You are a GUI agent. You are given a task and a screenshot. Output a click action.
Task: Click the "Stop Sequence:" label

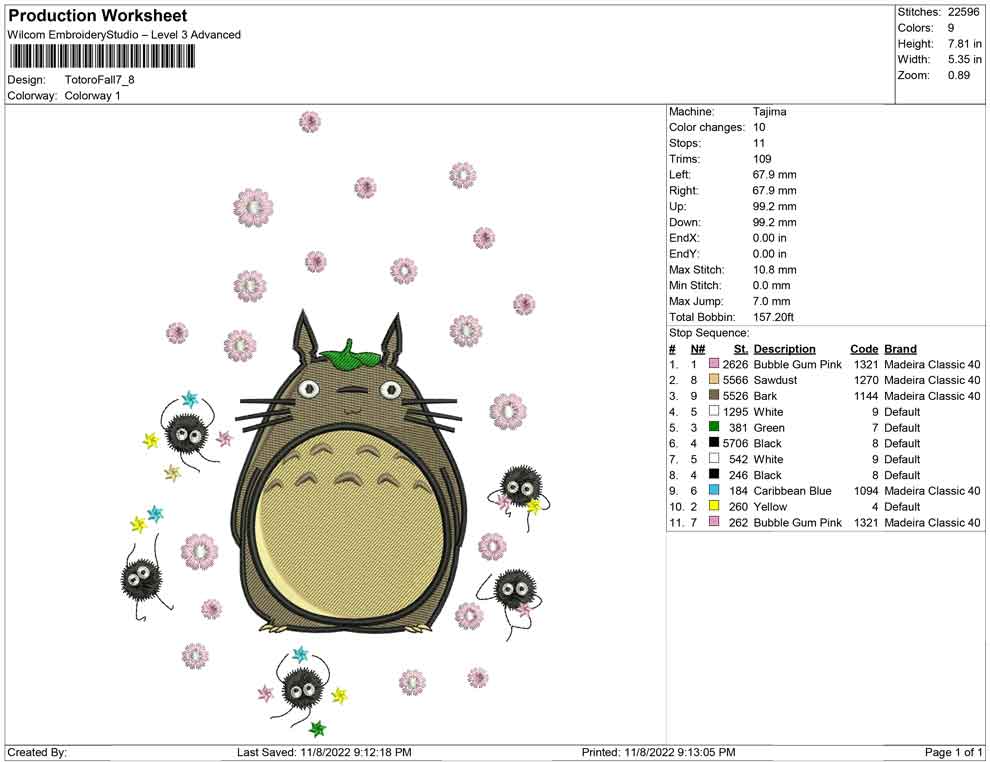click(709, 333)
